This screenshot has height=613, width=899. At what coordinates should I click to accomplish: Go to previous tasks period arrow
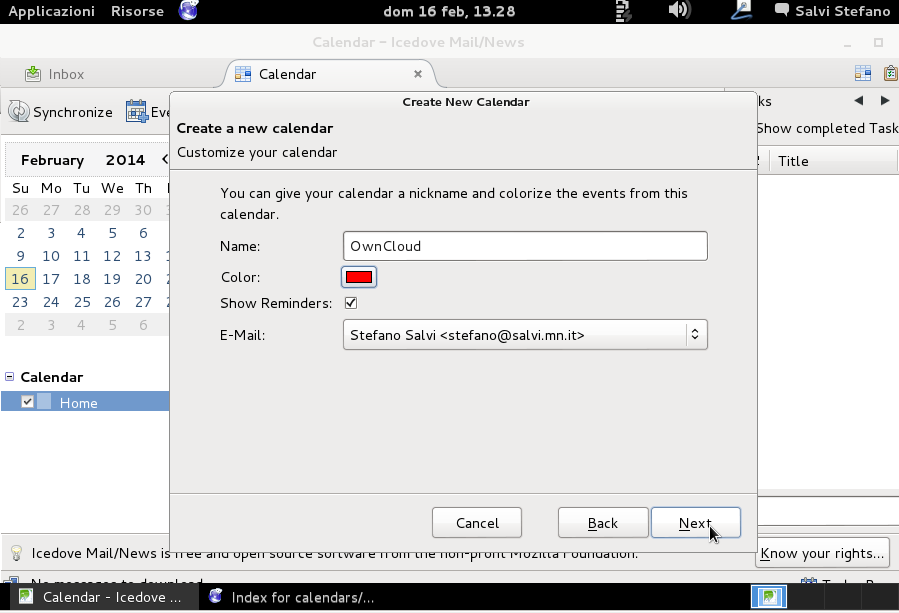coord(858,101)
